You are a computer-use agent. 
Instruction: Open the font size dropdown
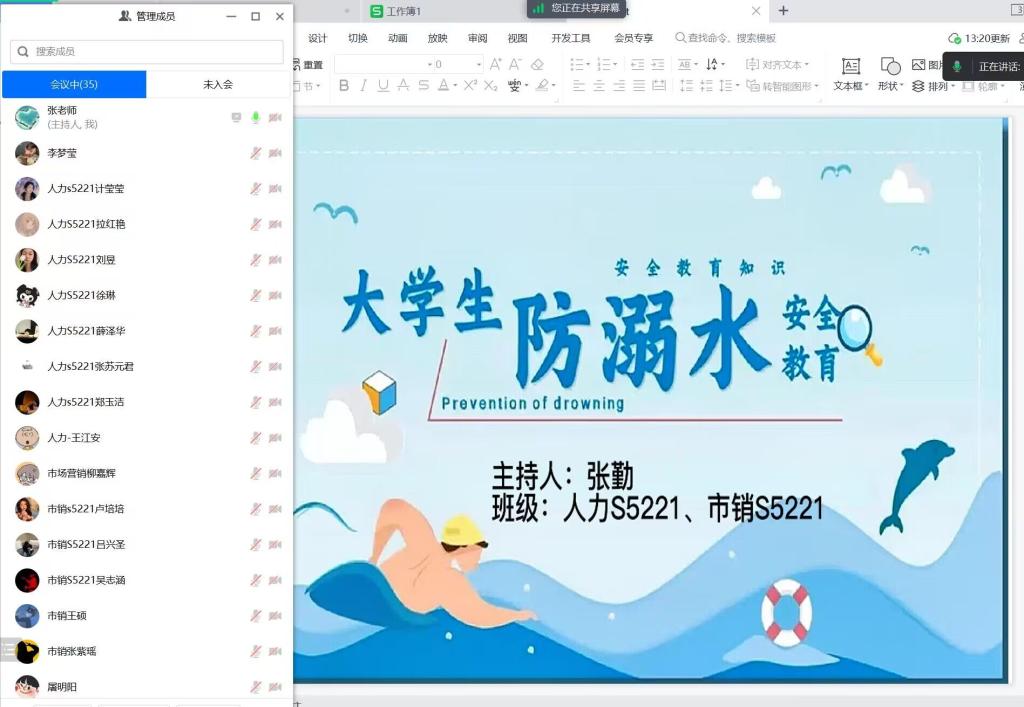(479, 64)
